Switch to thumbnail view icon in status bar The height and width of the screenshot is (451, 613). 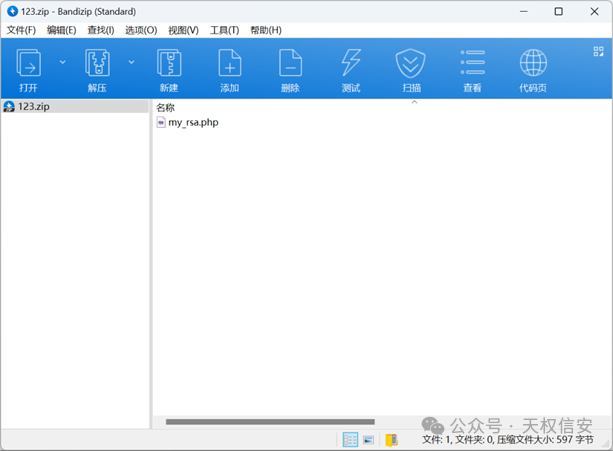[x=368, y=440]
